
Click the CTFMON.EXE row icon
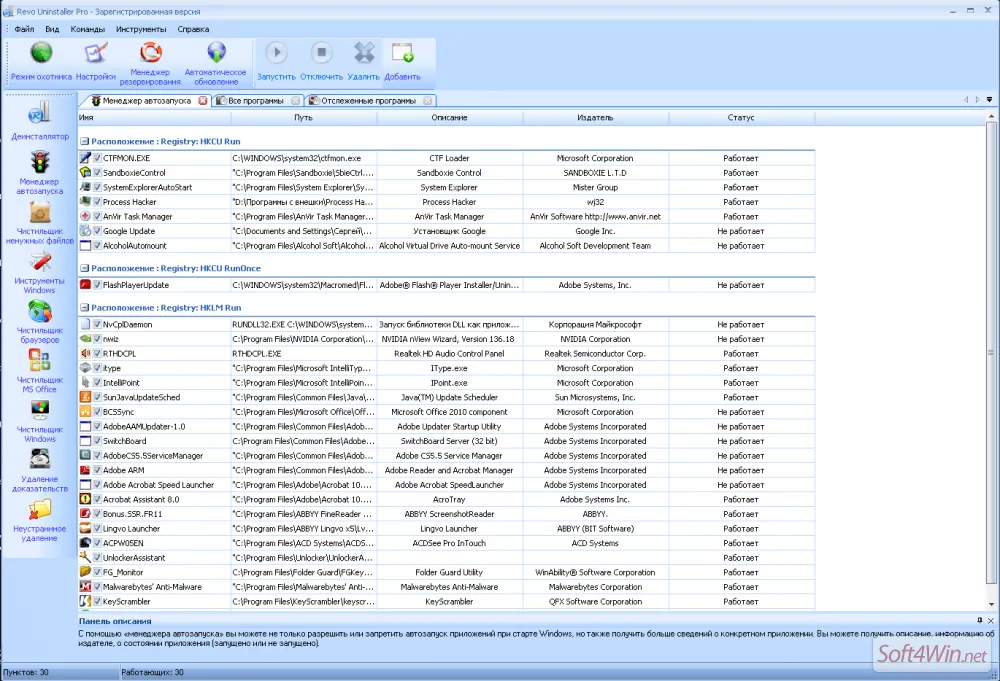(x=85, y=157)
